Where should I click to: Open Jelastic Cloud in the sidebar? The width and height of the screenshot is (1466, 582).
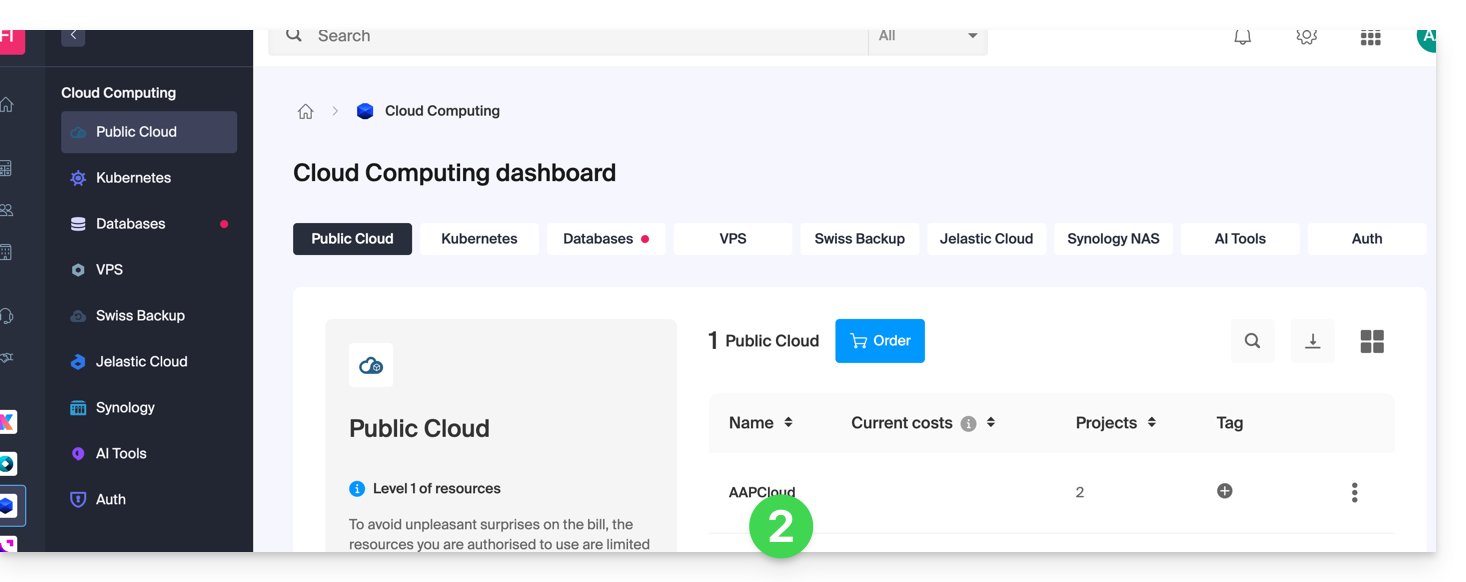pyautogui.click(x=141, y=362)
